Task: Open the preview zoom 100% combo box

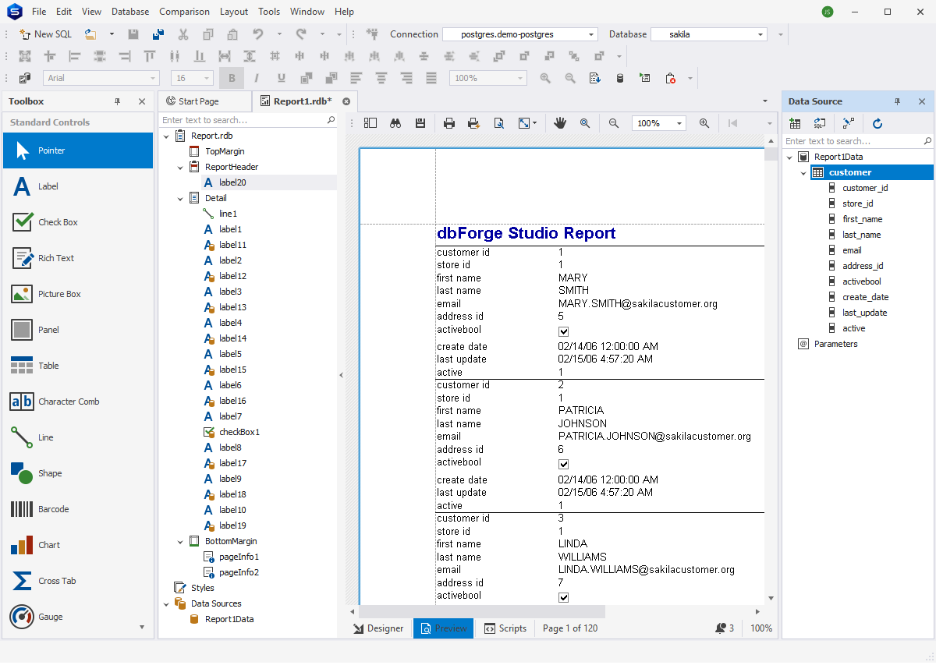Action: (x=659, y=123)
